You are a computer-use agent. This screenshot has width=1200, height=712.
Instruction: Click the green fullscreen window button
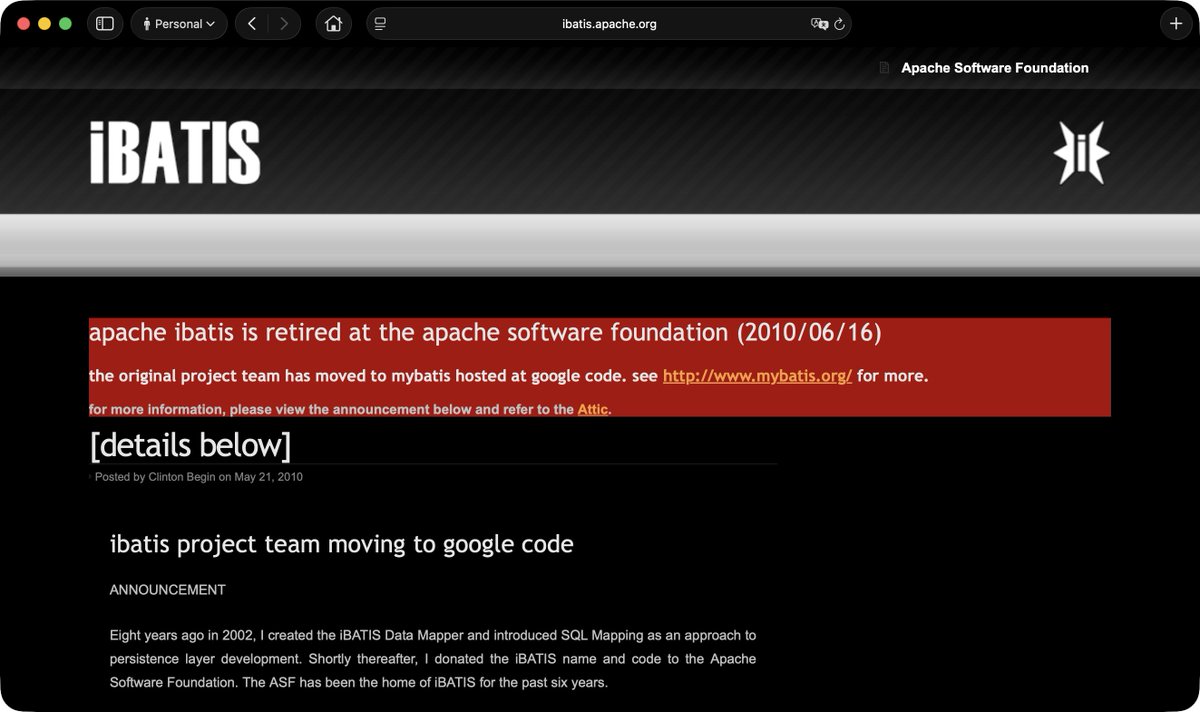pos(65,23)
